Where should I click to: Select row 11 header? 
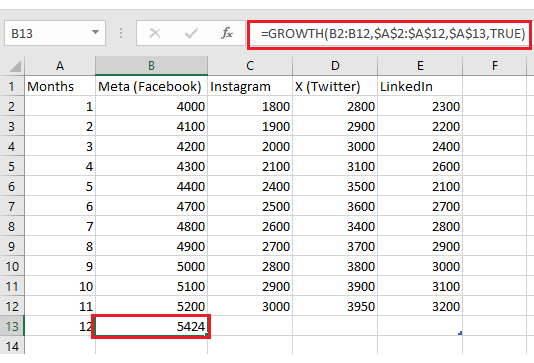[x=12, y=286]
